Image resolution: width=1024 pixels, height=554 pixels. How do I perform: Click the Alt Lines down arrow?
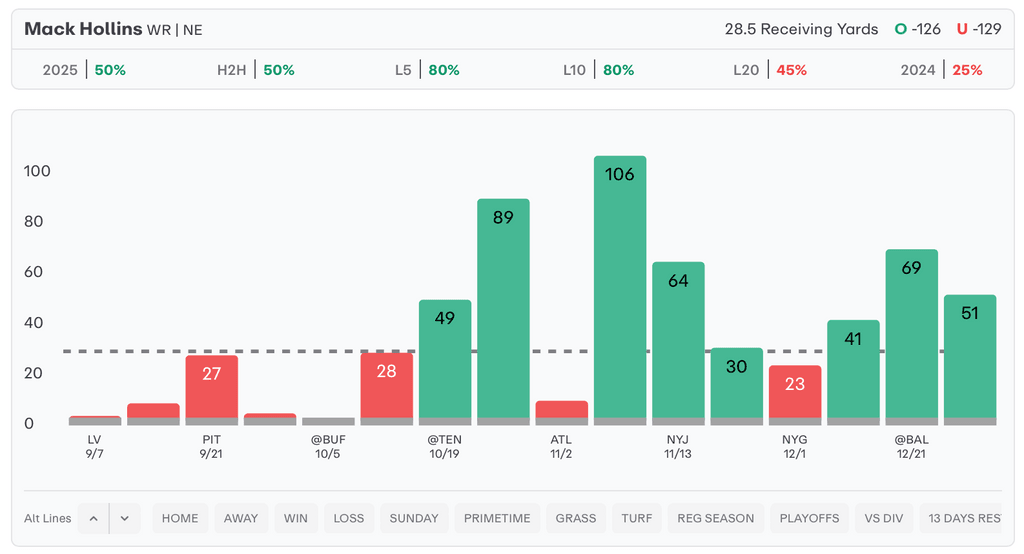(125, 518)
